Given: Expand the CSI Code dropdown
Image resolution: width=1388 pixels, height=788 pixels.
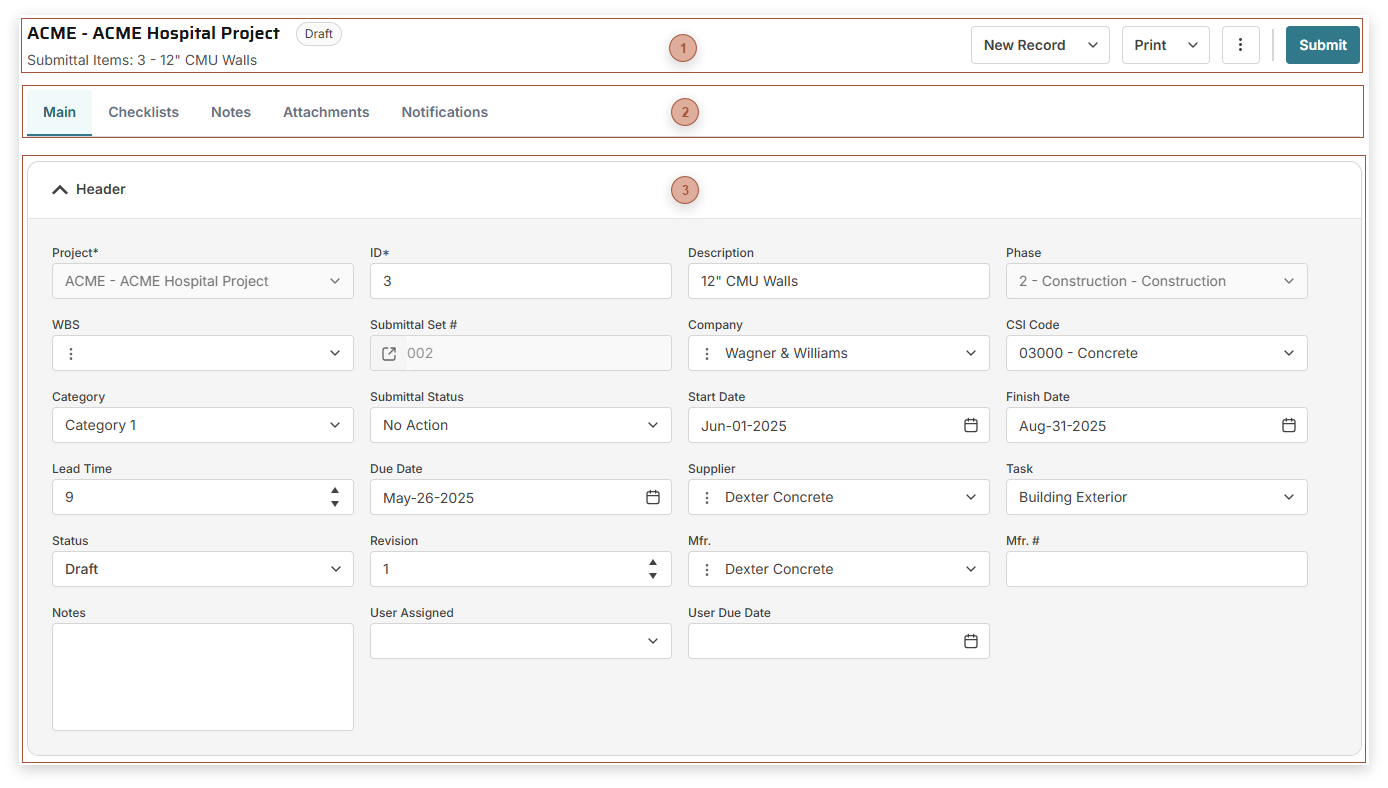Looking at the screenshot, I should point(1288,353).
